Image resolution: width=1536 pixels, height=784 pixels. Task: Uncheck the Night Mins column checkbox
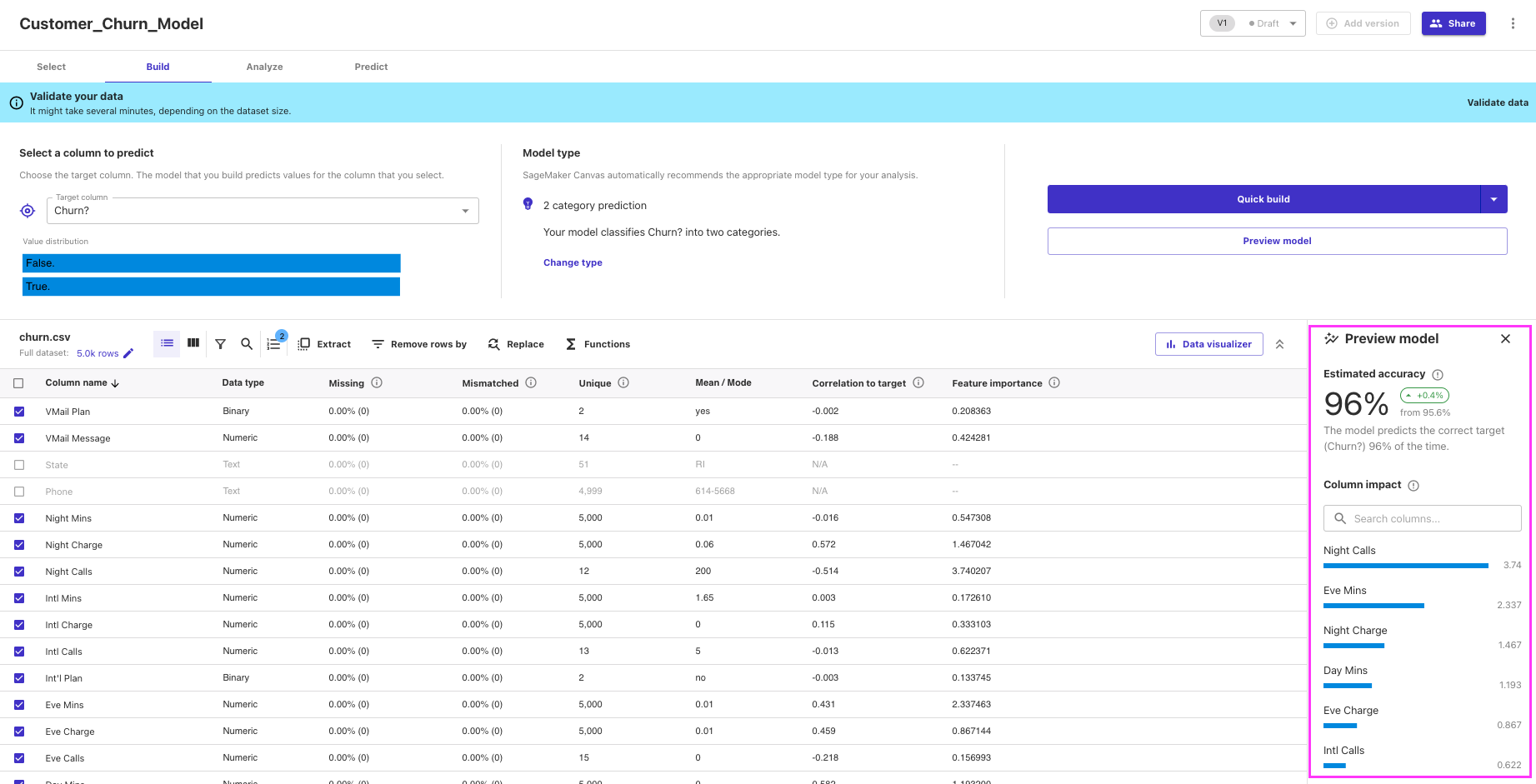click(18, 517)
